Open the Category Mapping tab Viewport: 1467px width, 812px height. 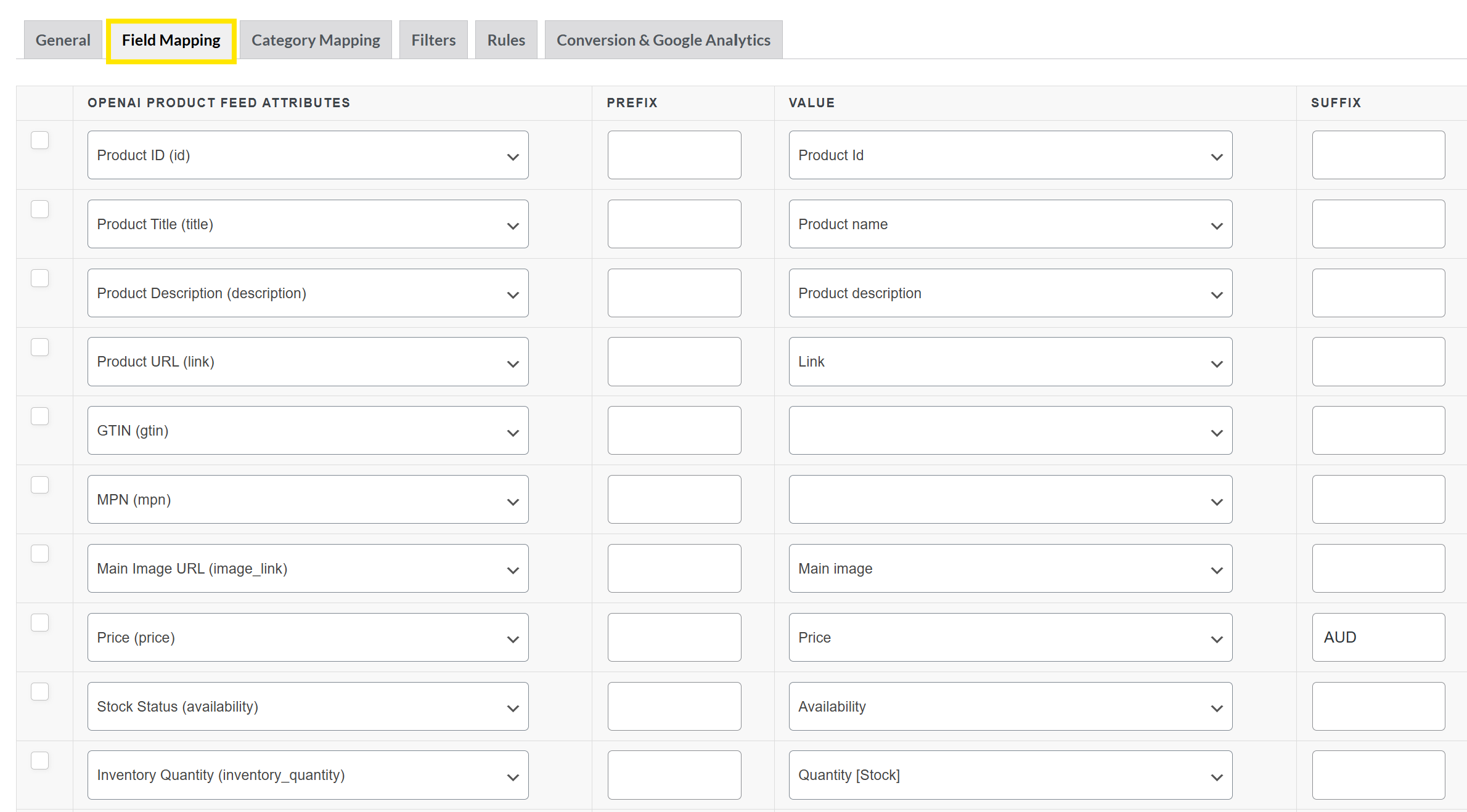[316, 40]
